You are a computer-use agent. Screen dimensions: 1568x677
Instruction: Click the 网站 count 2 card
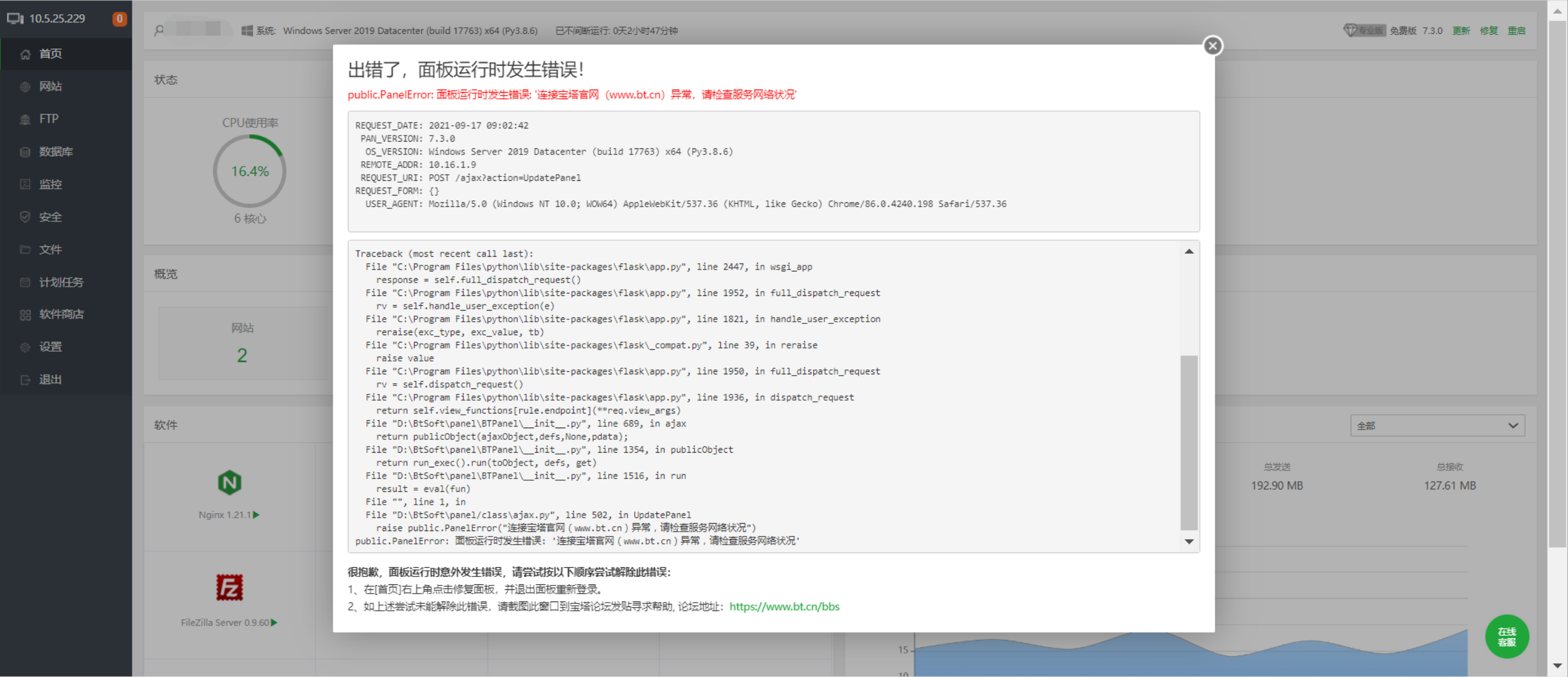(x=242, y=344)
